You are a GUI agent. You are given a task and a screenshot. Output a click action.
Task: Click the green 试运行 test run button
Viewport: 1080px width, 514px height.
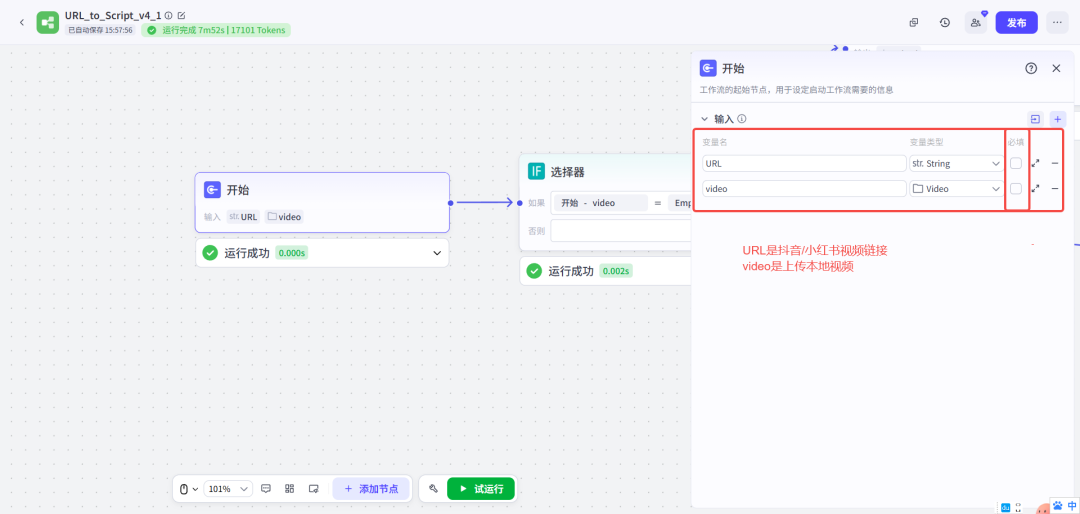click(481, 489)
